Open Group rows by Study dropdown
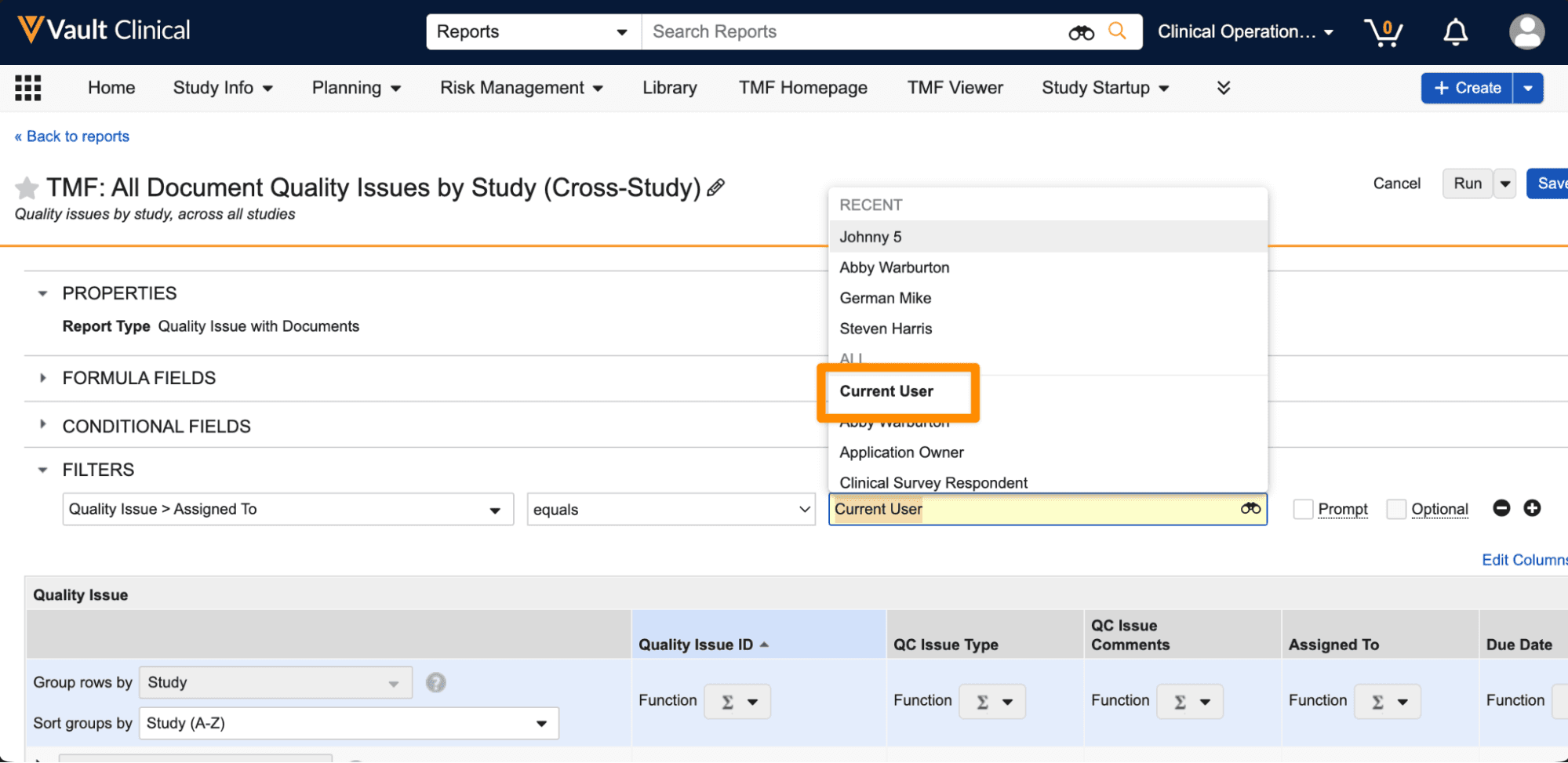The image size is (1568, 763). coord(275,683)
